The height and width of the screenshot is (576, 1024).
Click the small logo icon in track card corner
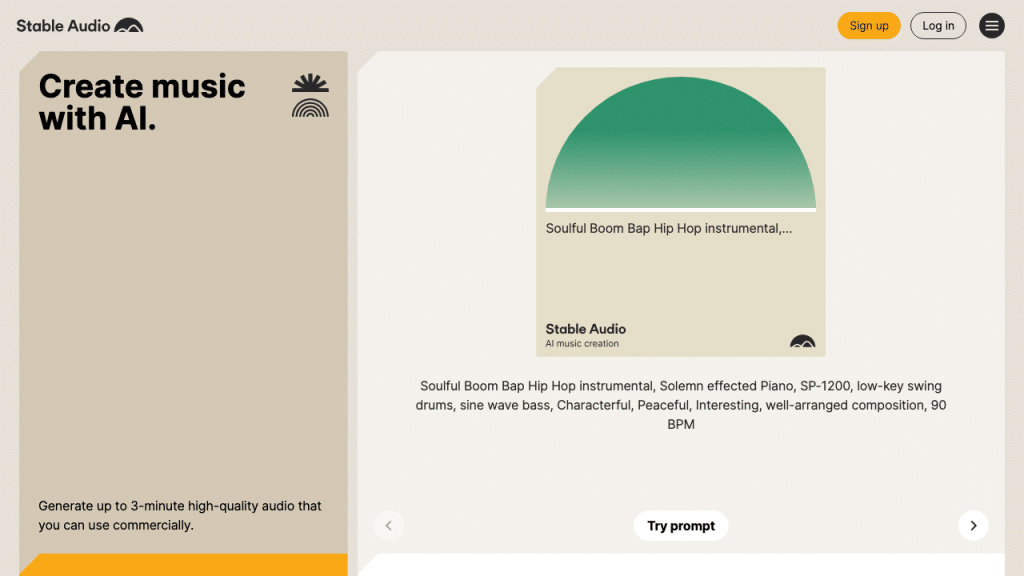(x=802, y=342)
